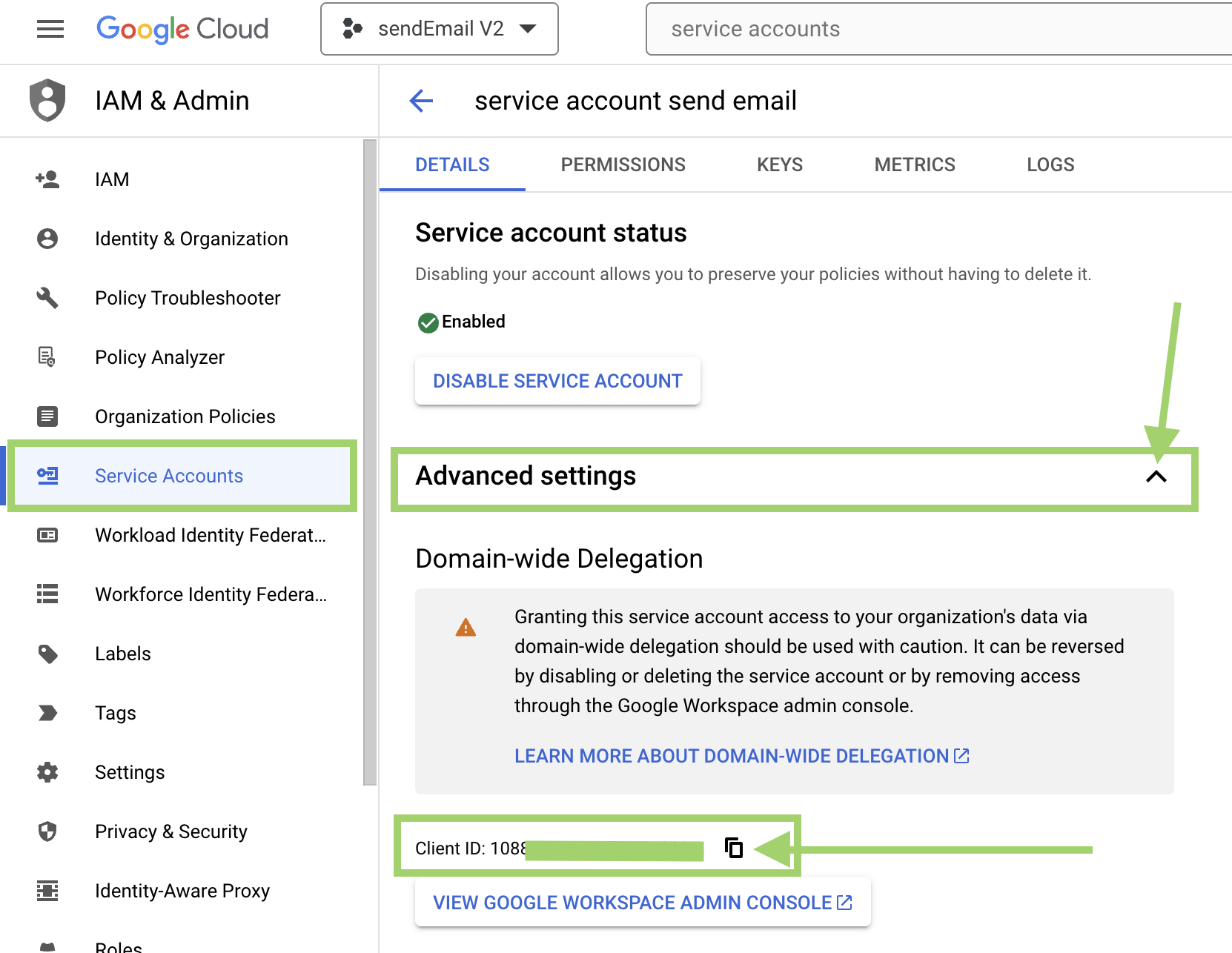The image size is (1232, 953).
Task: Click the Workforce Identity Federation icon
Action: tap(47, 594)
